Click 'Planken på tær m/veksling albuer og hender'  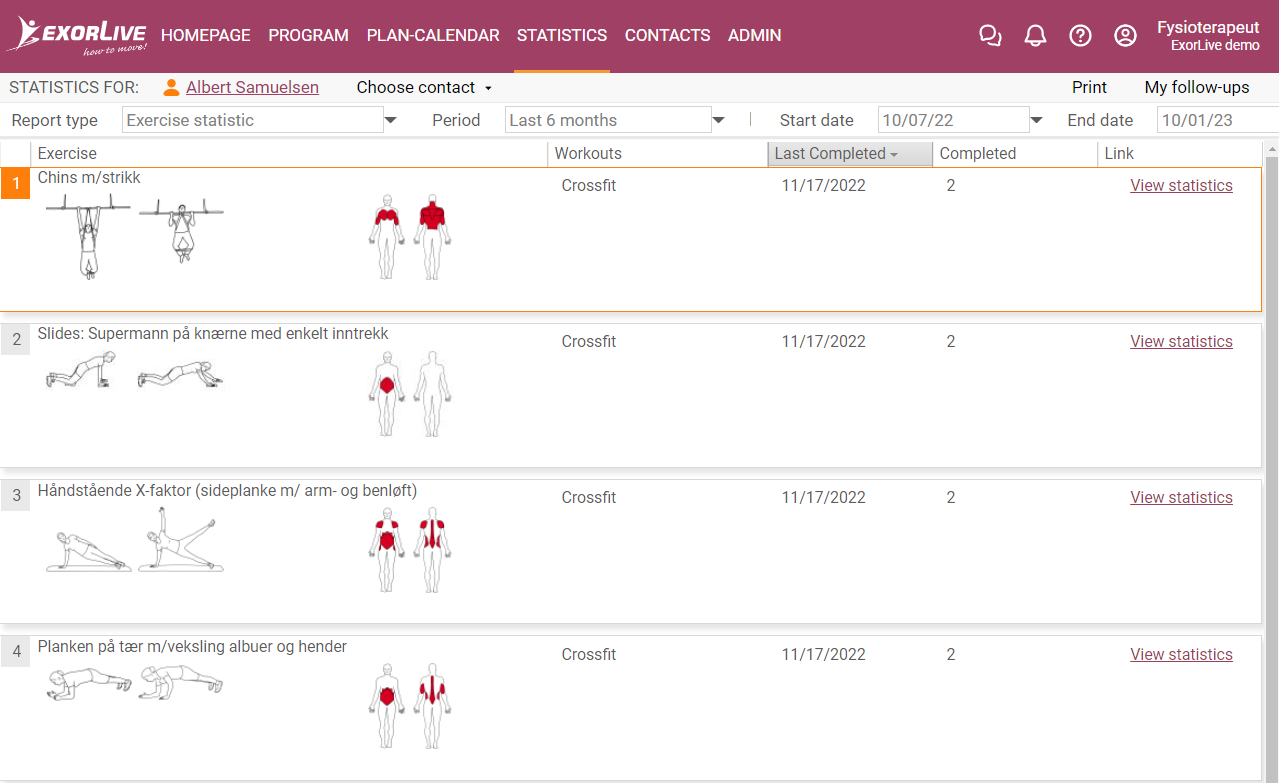192,647
